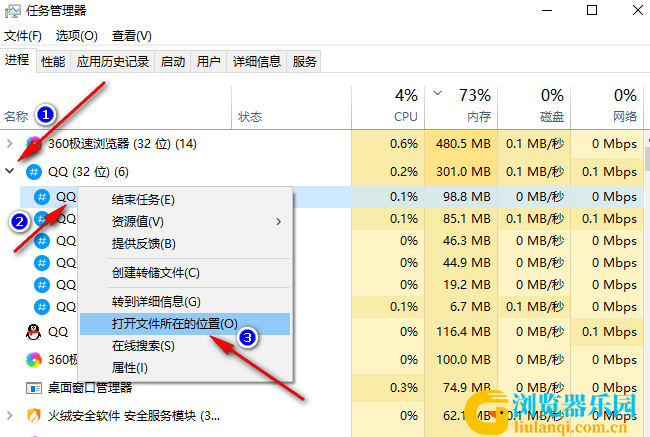Switch to the 服务 tab
The width and height of the screenshot is (650, 437).
point(304,62)
